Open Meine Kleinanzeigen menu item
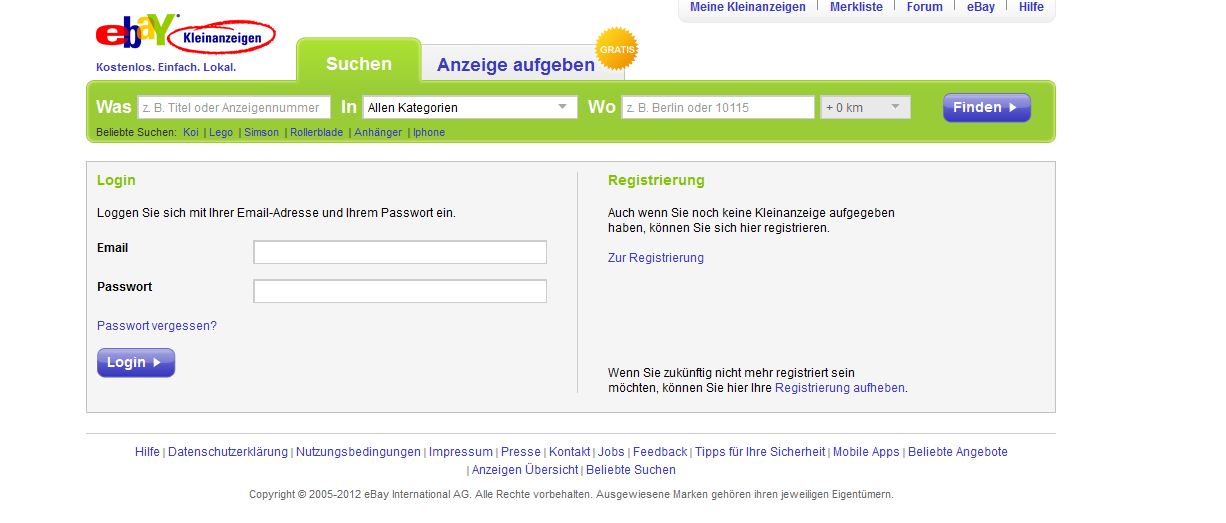Image resolution: width=1226 pixels, height=523 pixels. pyautogui.click(x=748, y=7)
